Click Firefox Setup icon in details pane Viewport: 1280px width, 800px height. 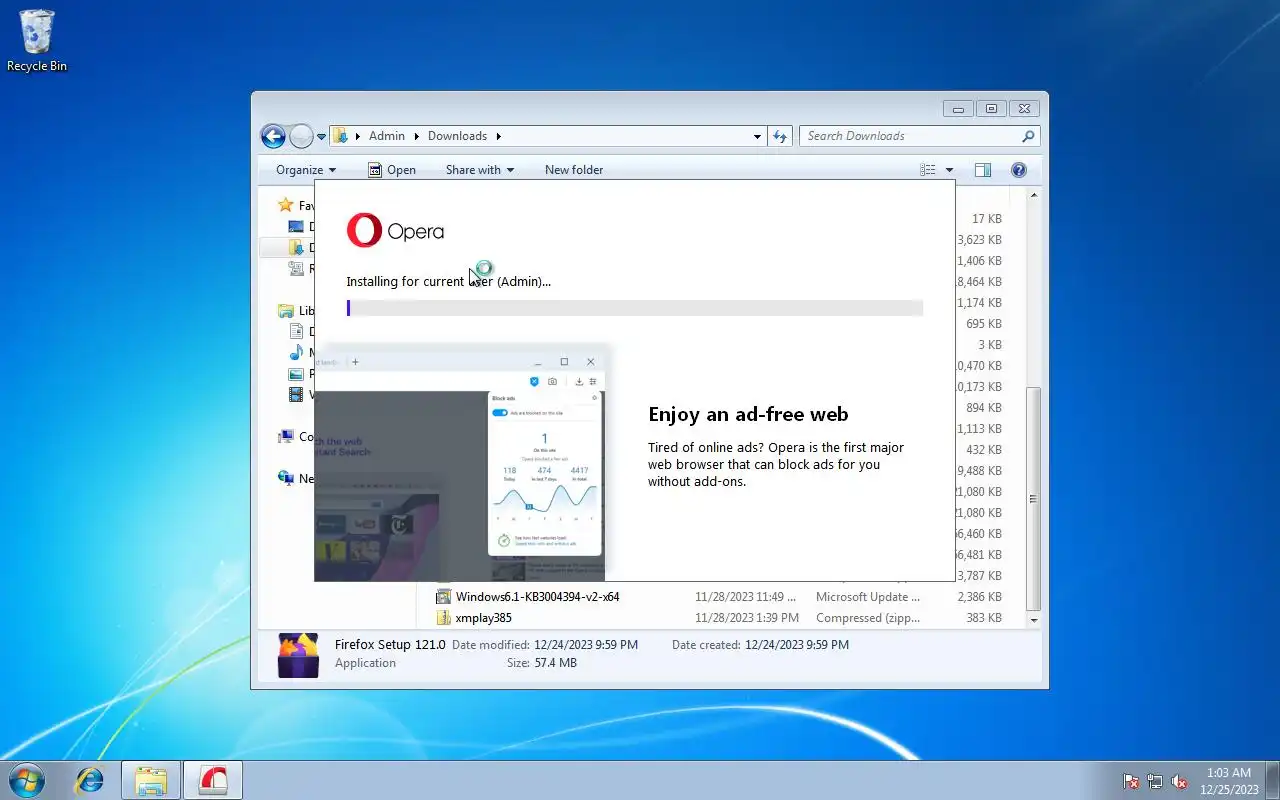click(x=298, y=655)
